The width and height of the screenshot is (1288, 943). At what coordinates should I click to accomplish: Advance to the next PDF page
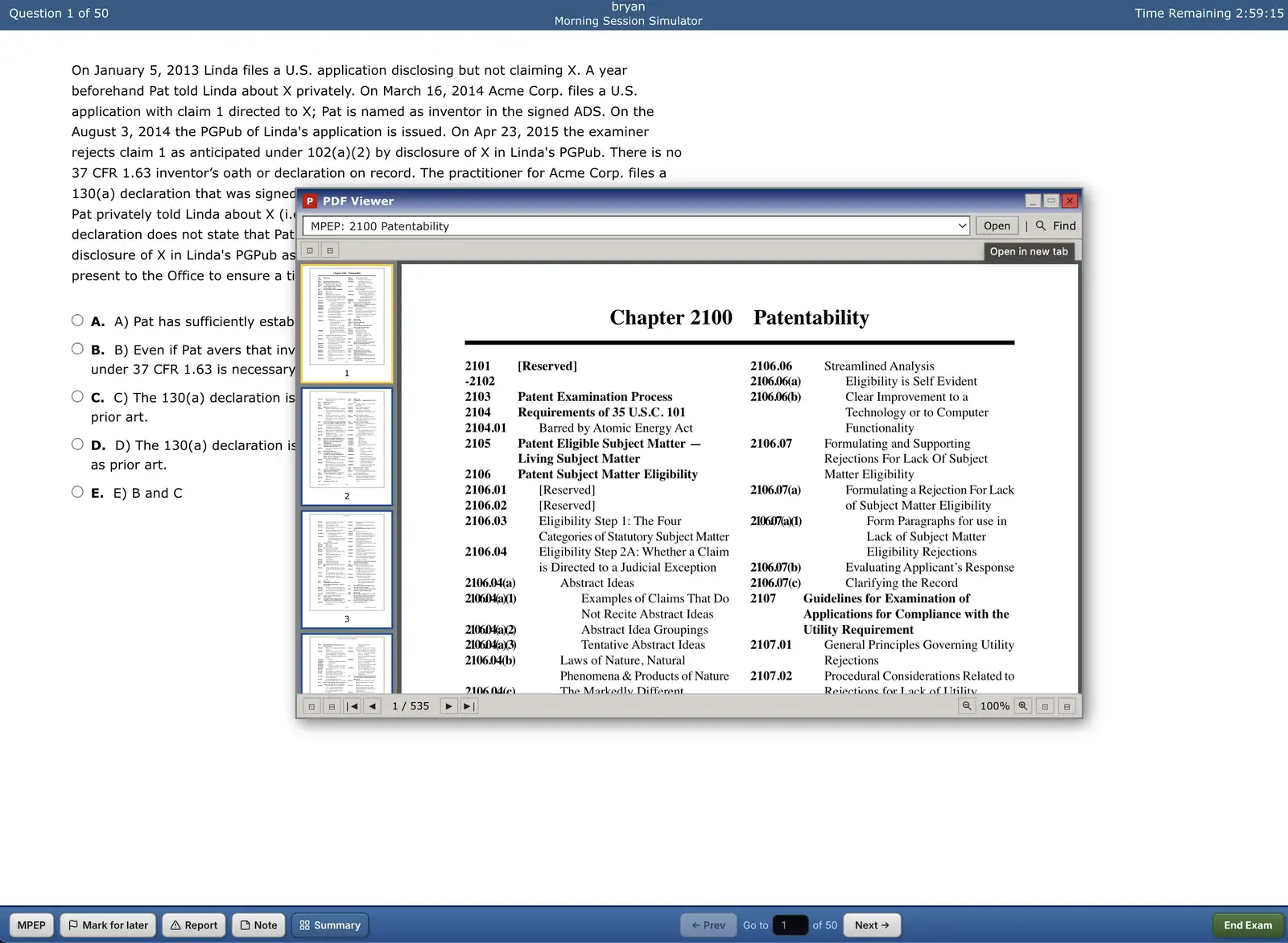448,706
